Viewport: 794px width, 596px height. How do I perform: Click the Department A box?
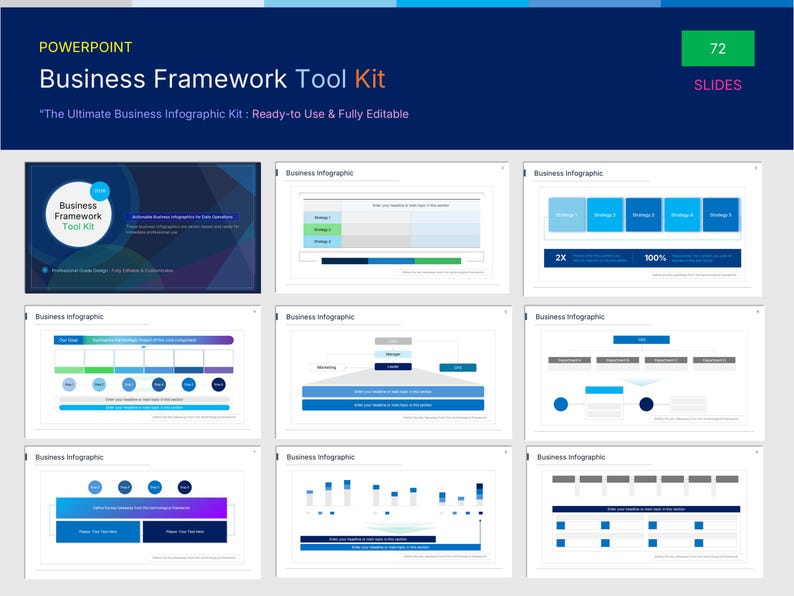(570, 360)
